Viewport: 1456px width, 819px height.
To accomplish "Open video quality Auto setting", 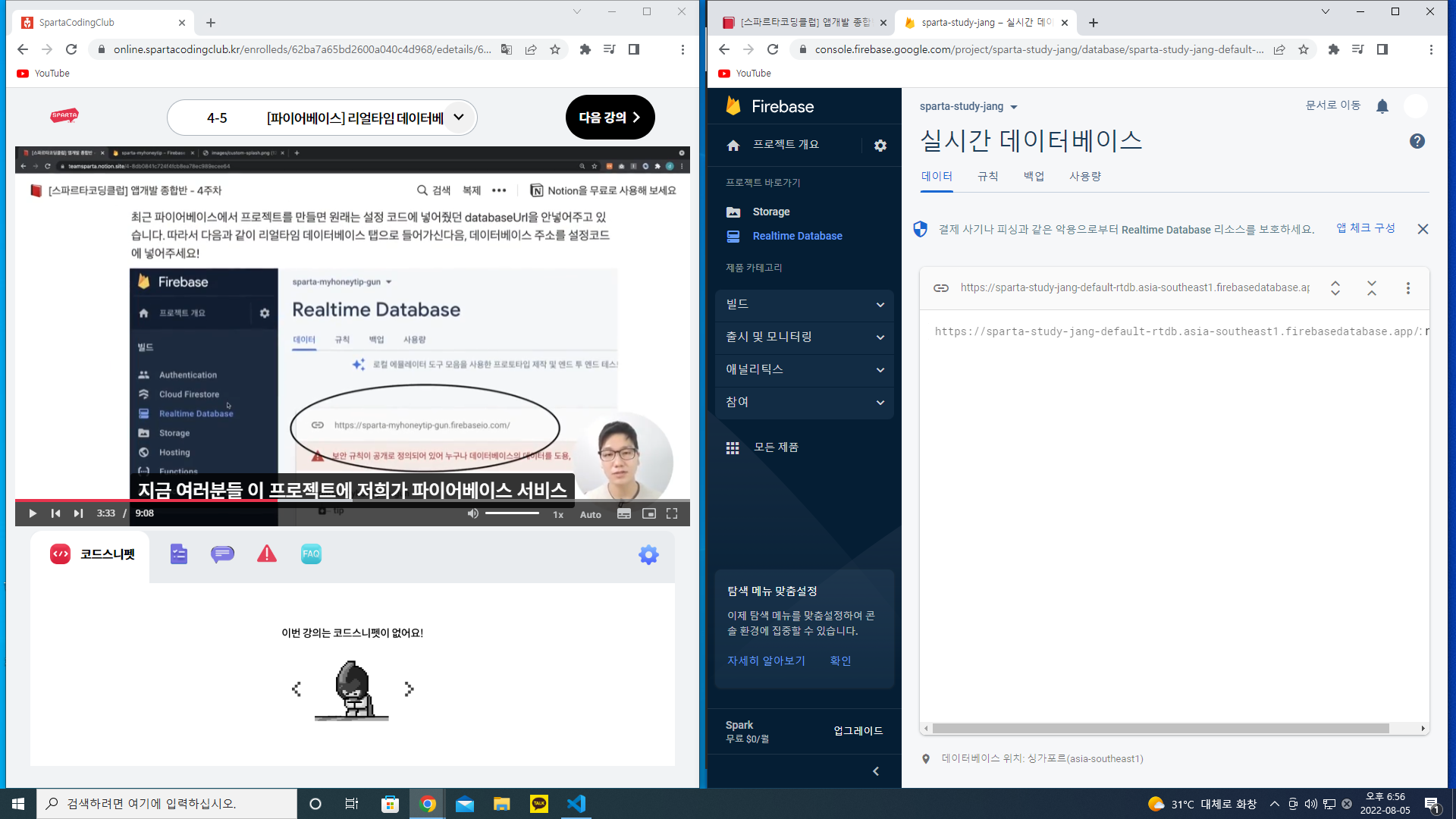I will [x=591, y=514].
